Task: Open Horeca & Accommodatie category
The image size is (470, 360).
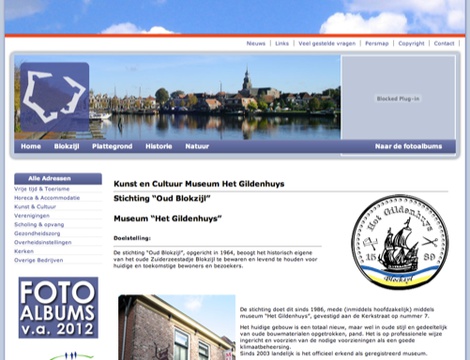Action: 47,198
